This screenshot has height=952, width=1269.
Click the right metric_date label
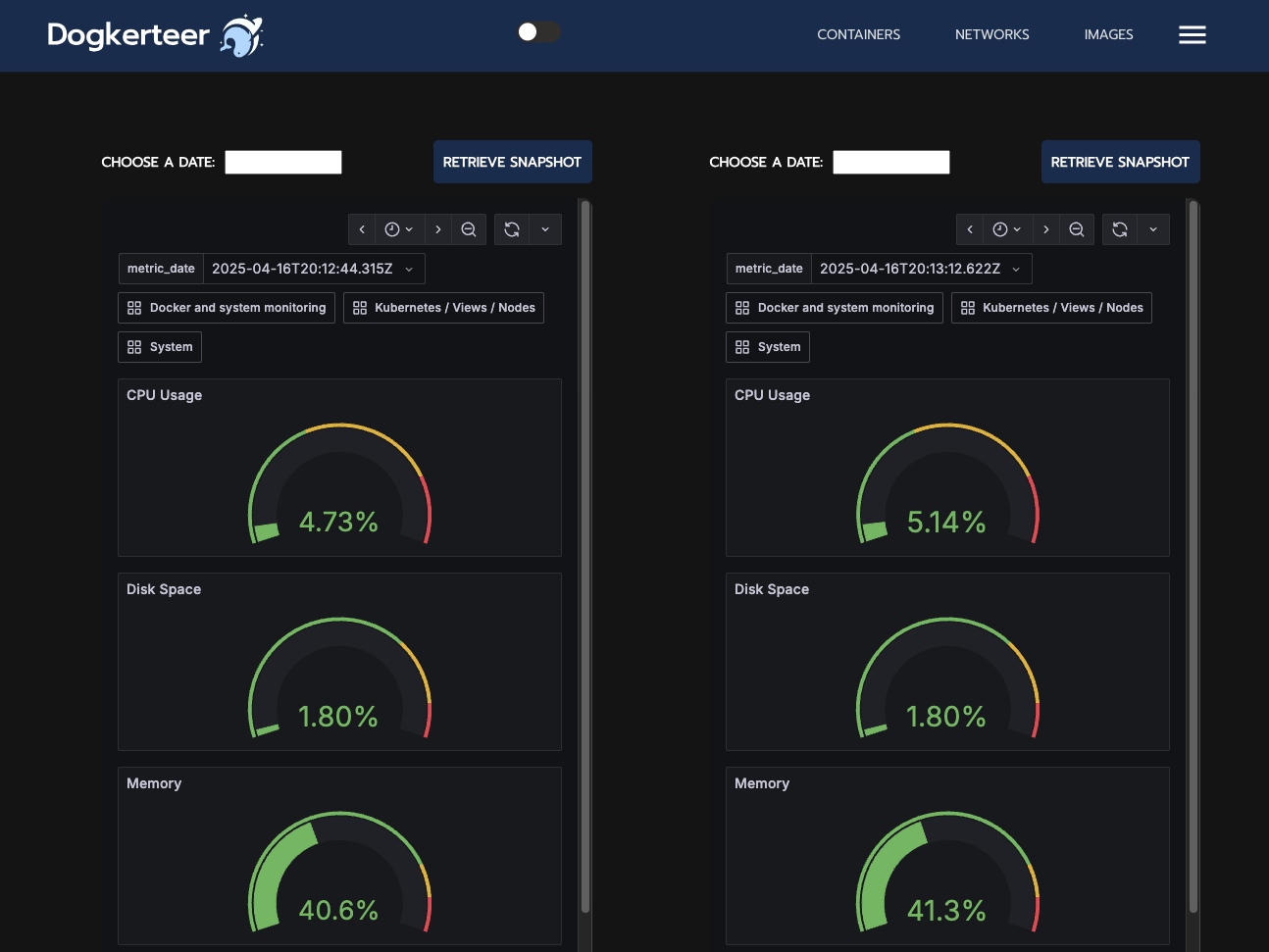pyautogui.click(x=769, y=269)
